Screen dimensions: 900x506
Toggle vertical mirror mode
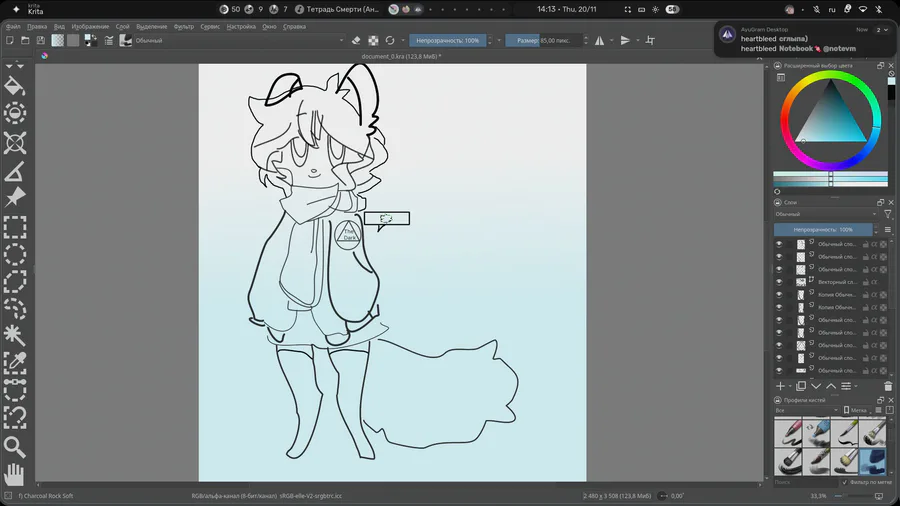(625, 40)
